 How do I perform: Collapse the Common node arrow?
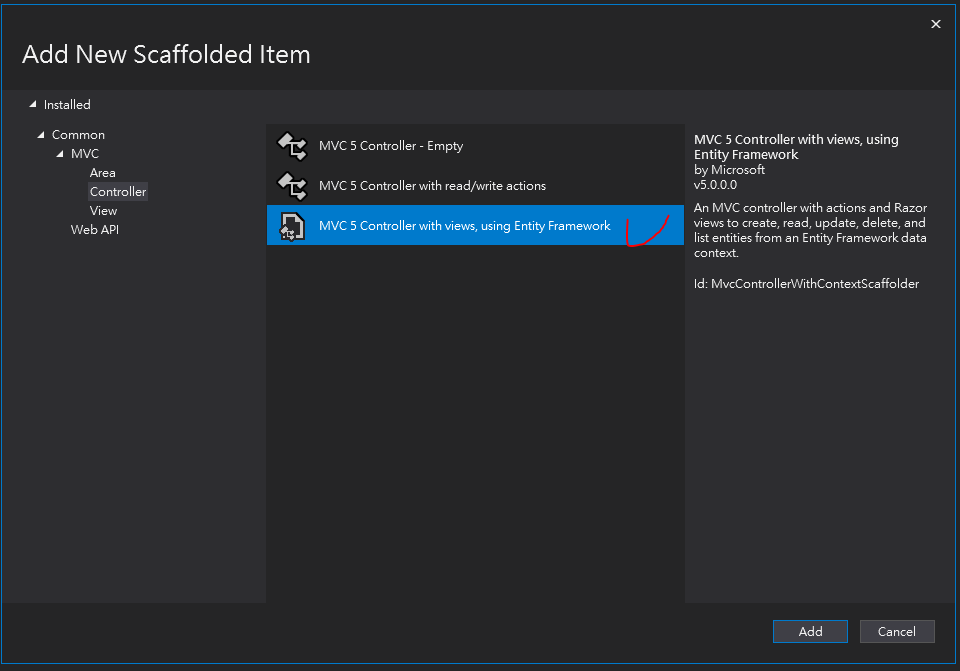click(x=41, y=135)
